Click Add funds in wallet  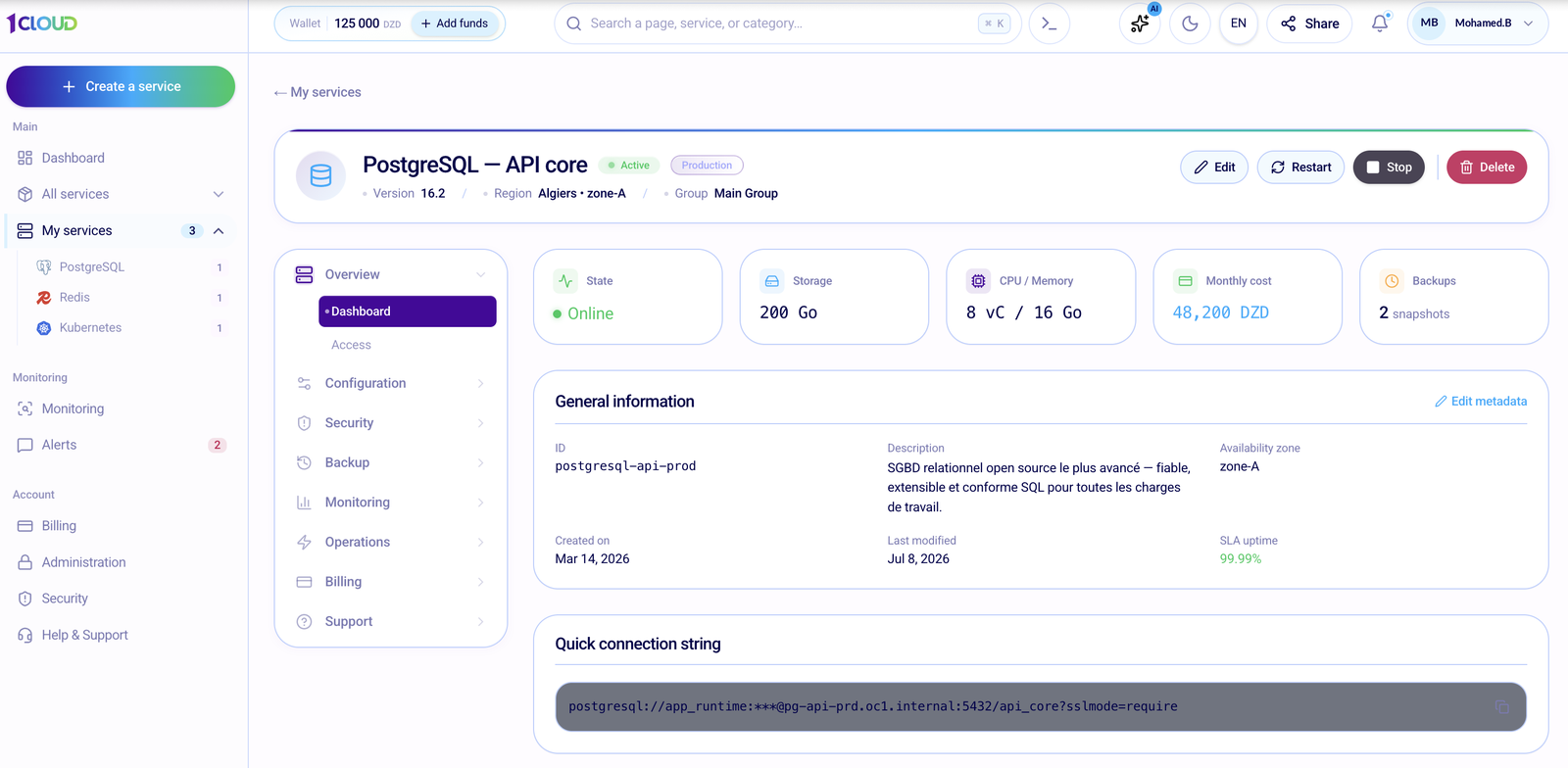[x=455, y=24]
